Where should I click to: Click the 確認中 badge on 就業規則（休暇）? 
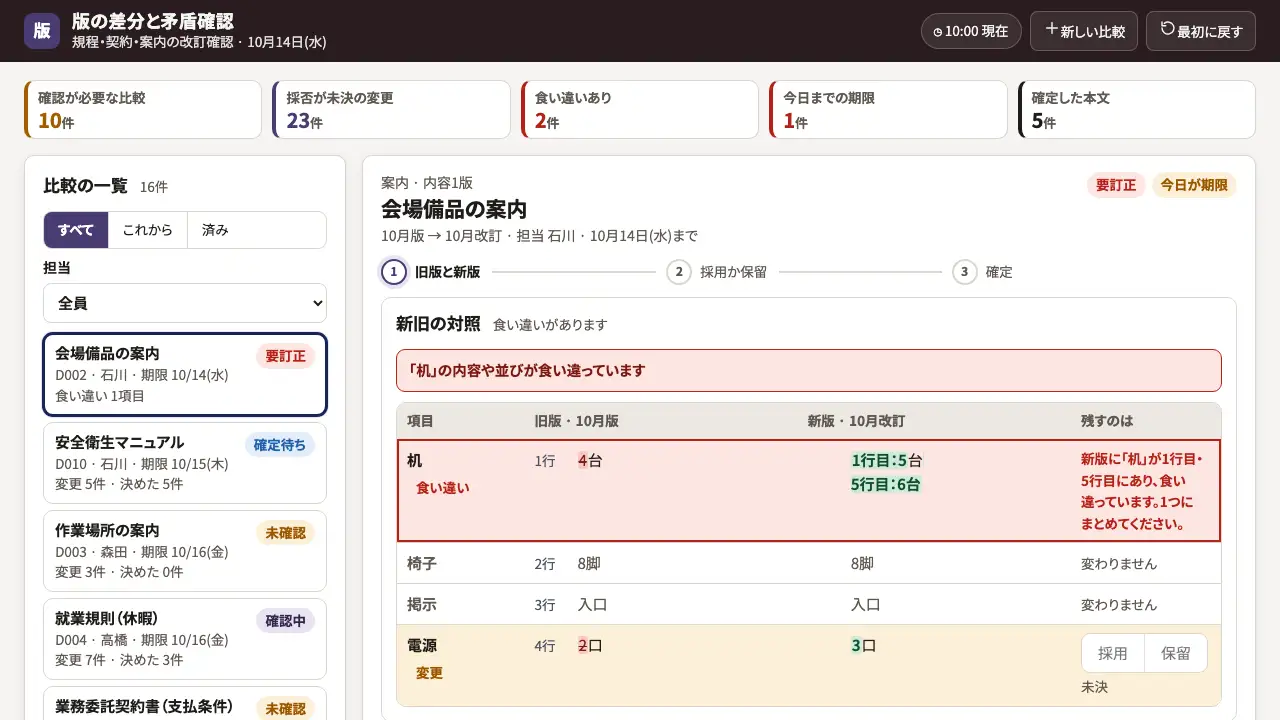pos(285,621)
